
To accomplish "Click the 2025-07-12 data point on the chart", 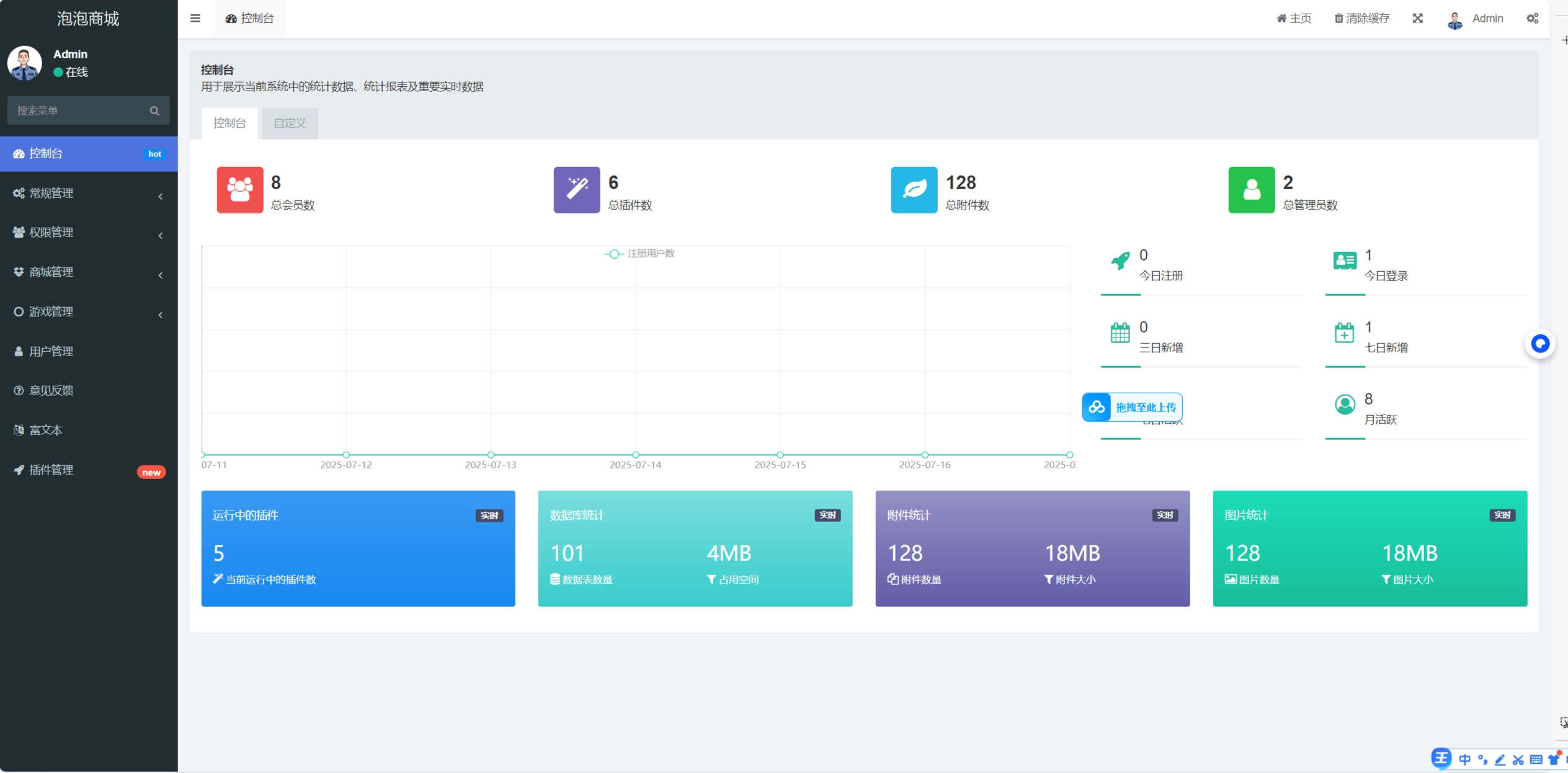I will coord(346,455).
